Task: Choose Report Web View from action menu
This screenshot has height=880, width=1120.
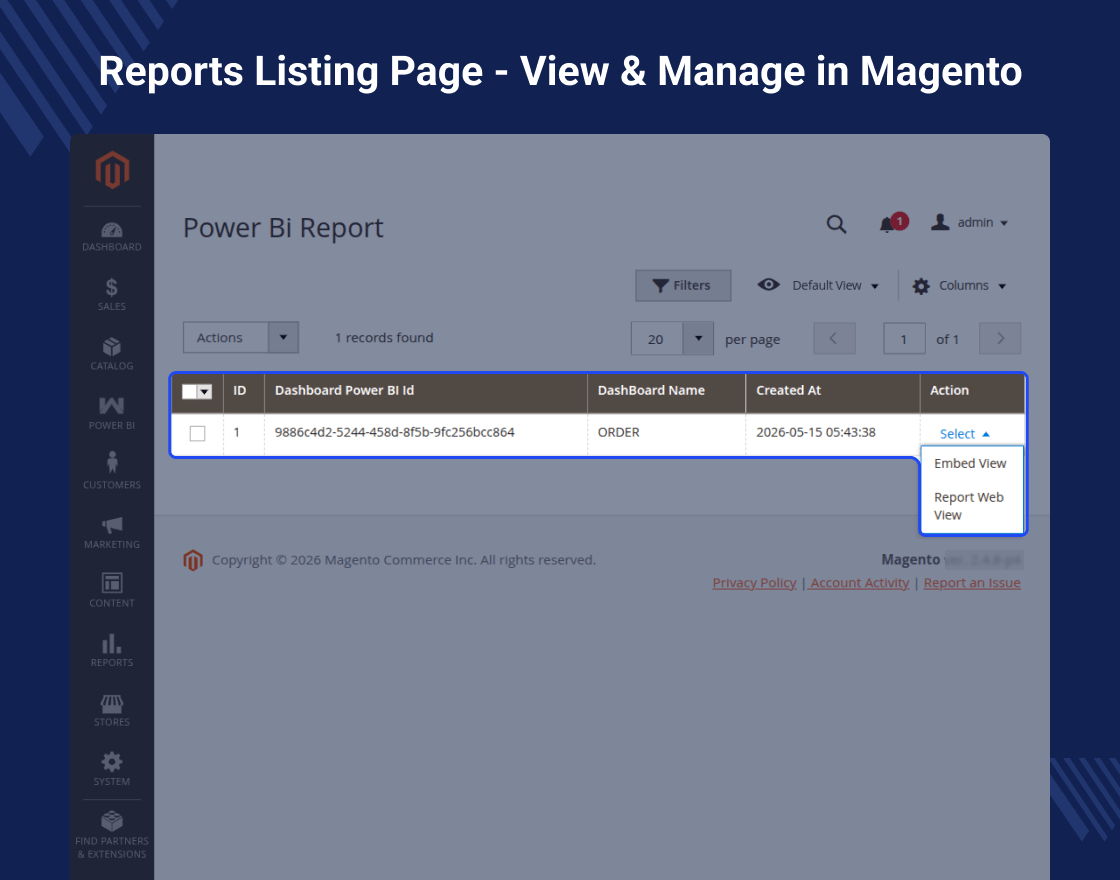Action: pos(972,506)
